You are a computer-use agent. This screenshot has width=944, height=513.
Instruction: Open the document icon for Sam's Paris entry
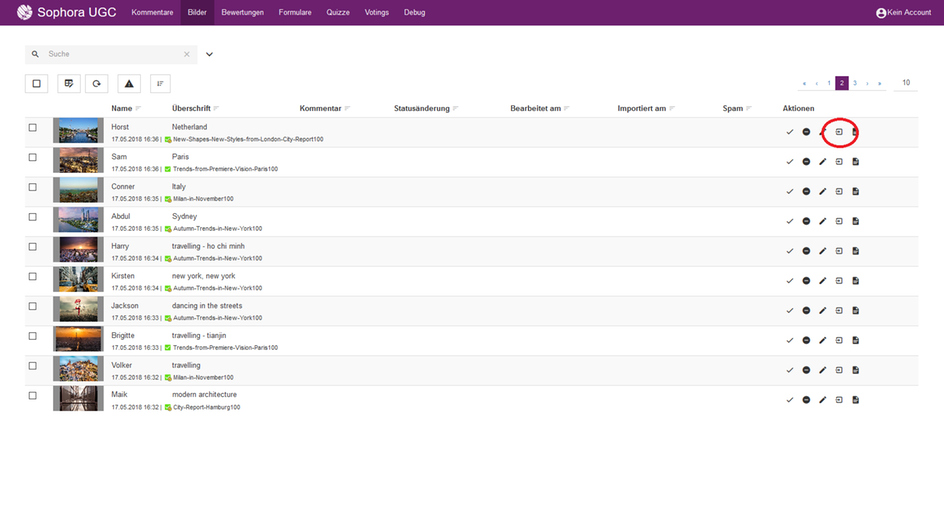click(856, 161)
